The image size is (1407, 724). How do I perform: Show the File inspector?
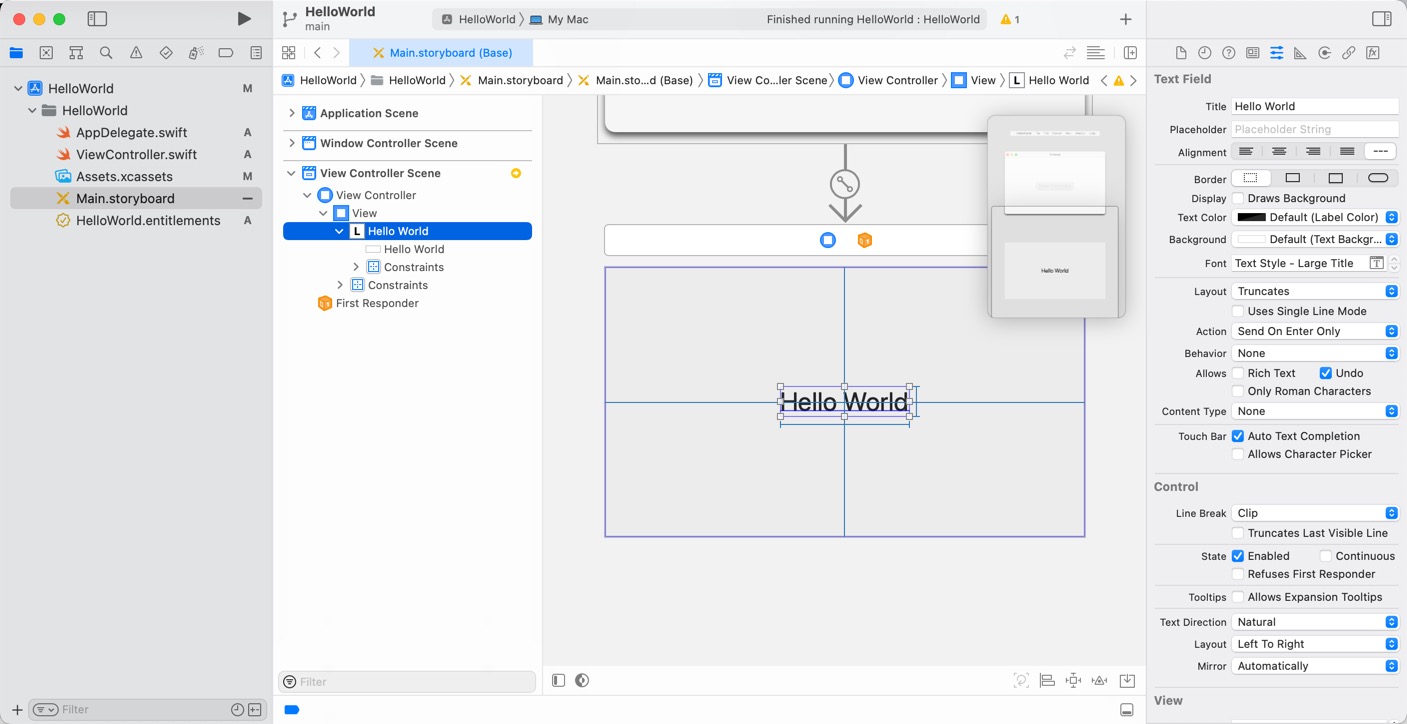(x=1181, y=53)
